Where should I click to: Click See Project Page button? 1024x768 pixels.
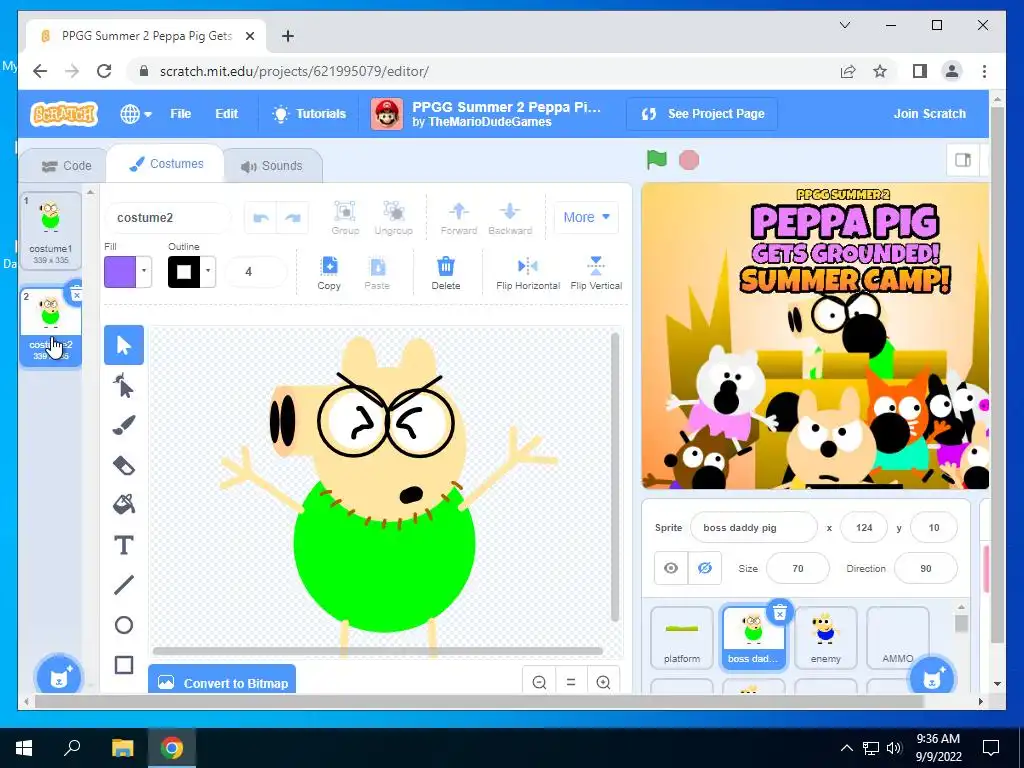coord(702,114)
